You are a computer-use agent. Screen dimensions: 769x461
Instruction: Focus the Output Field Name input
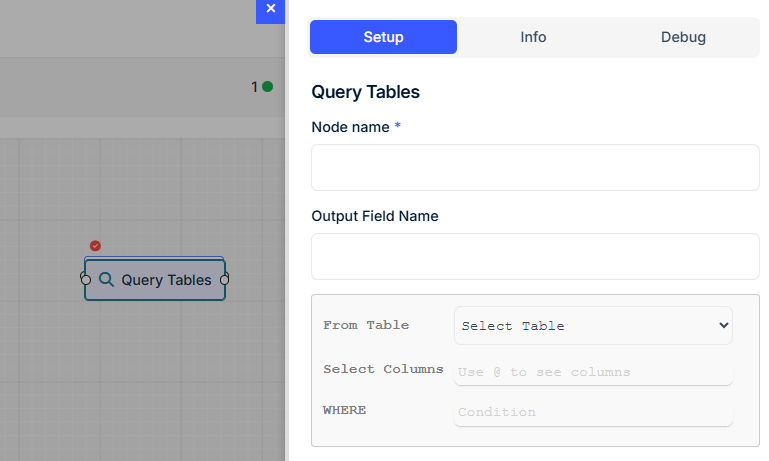click(535, 256)
